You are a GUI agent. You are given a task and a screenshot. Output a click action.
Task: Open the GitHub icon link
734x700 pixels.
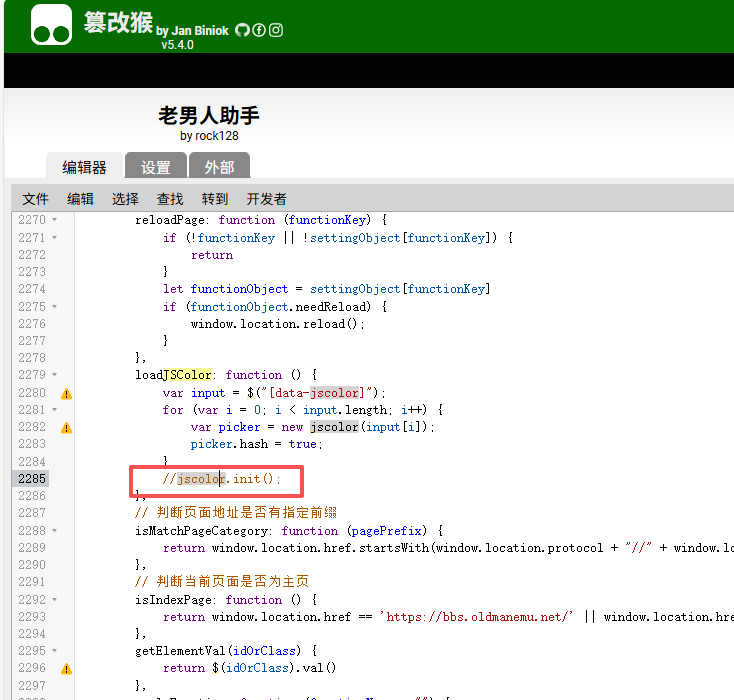tap(242, 30)
